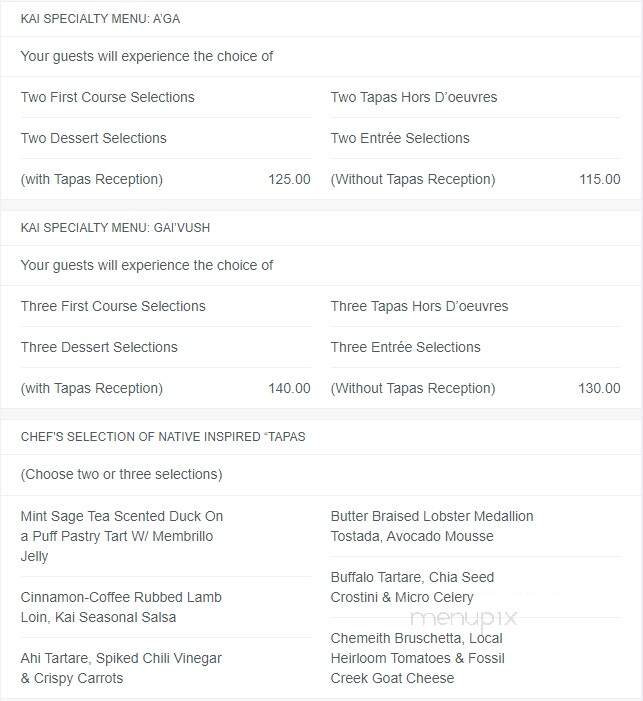Screen dimensions: 643x701
Task: Click Ahi Tartare, Spiked Chili Vinegar item
Action: [121, 668]
